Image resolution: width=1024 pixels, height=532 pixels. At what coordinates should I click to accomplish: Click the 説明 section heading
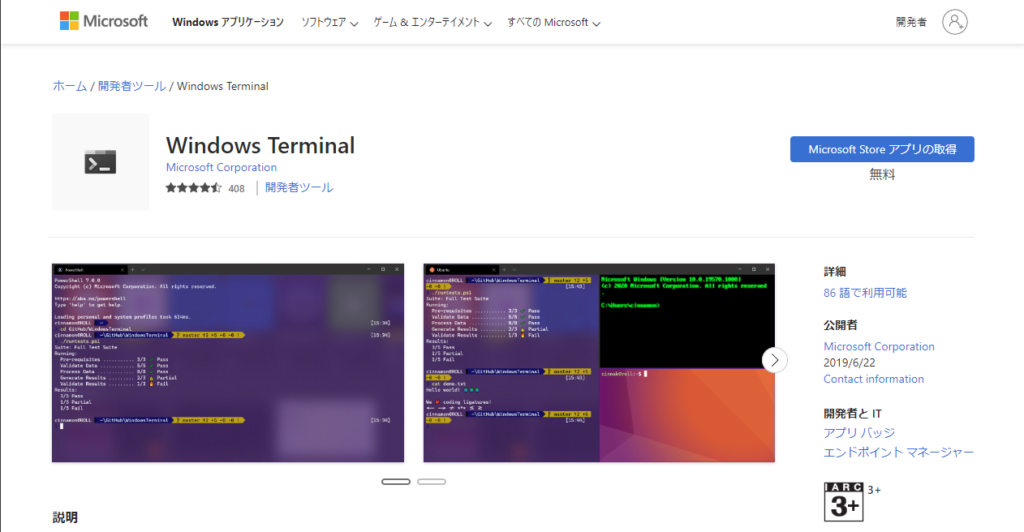pos(65,518)
